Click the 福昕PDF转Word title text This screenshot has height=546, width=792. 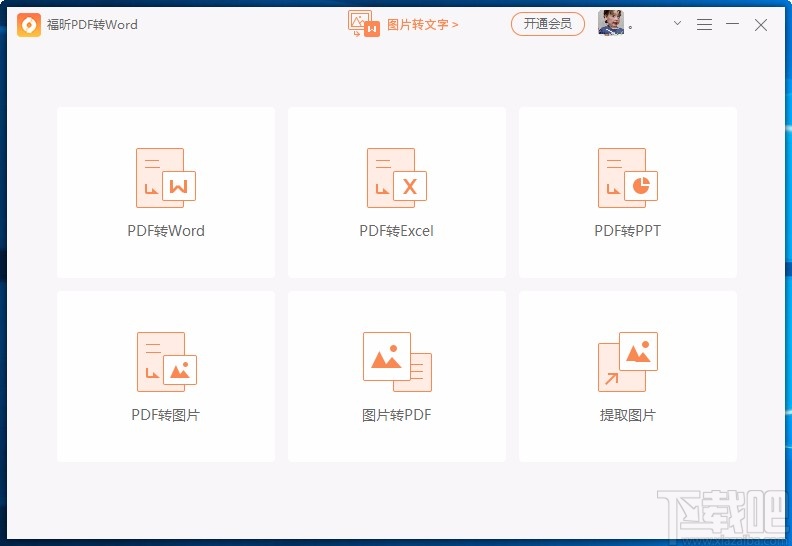pos(92,25)
